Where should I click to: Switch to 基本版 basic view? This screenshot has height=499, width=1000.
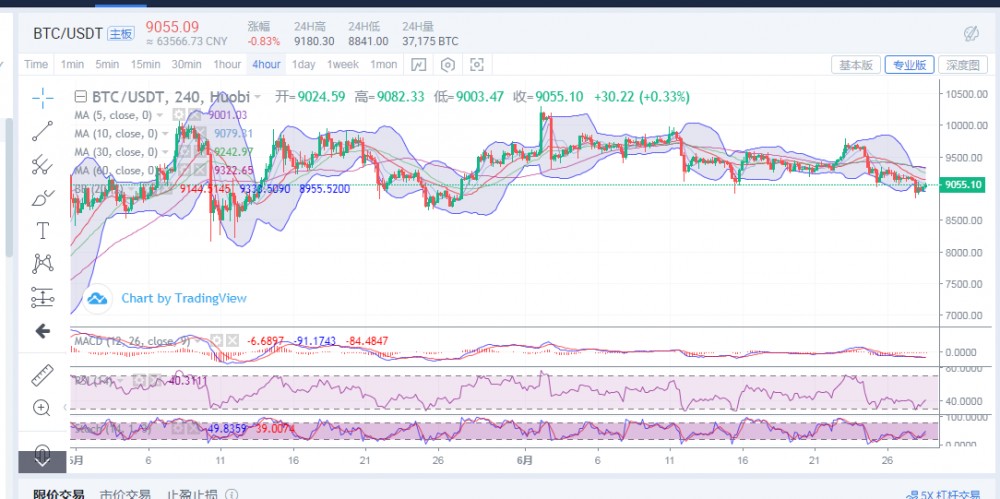856,65
